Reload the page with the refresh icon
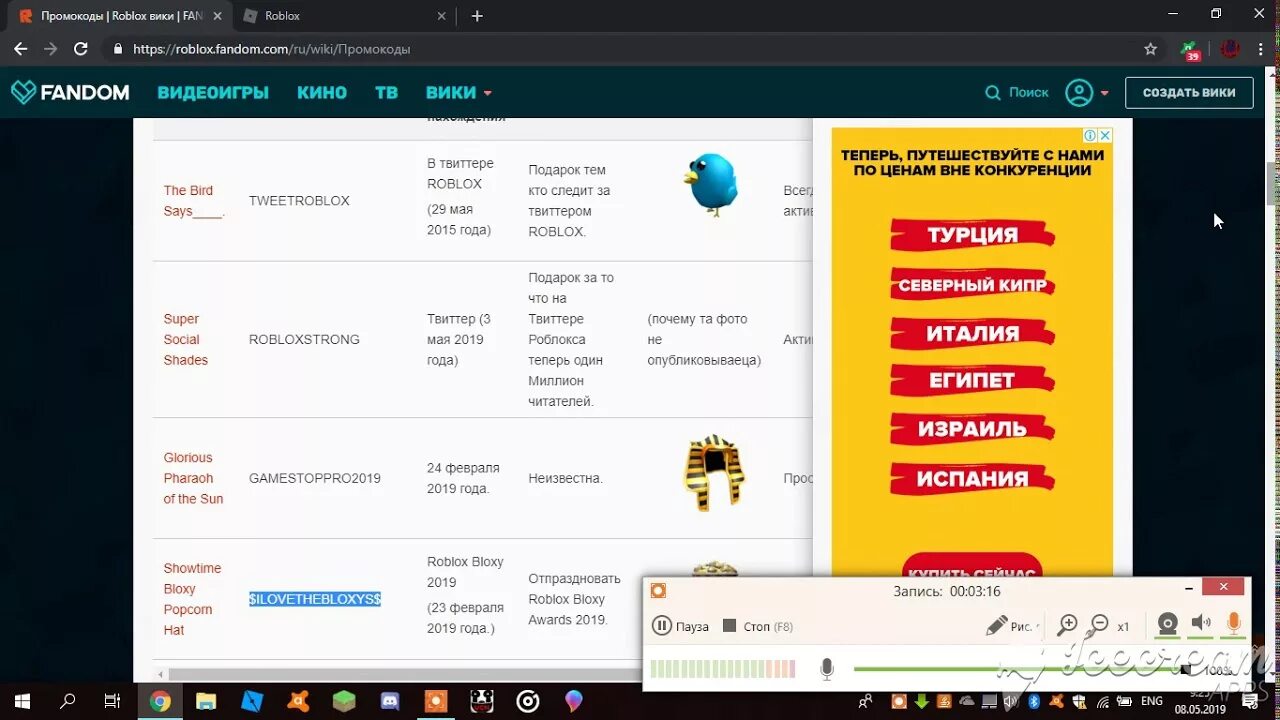 click(81, 49)
